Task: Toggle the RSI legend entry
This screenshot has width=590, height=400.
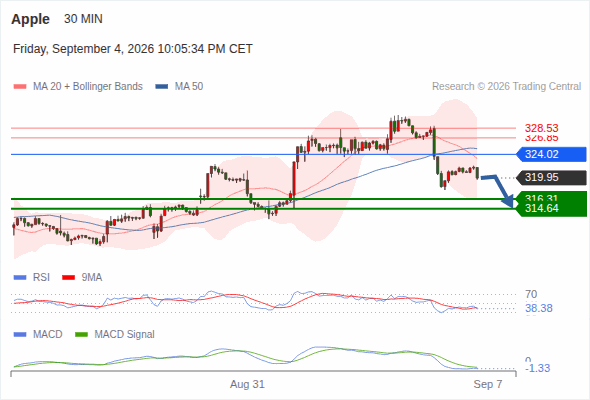Action: 32,277
